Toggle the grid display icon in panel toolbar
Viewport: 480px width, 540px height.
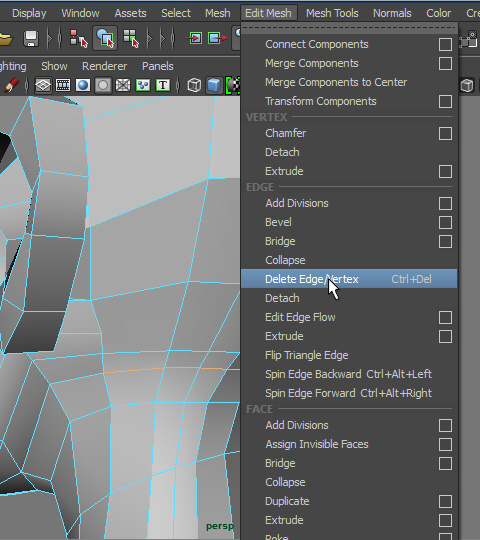pos(43,85)
